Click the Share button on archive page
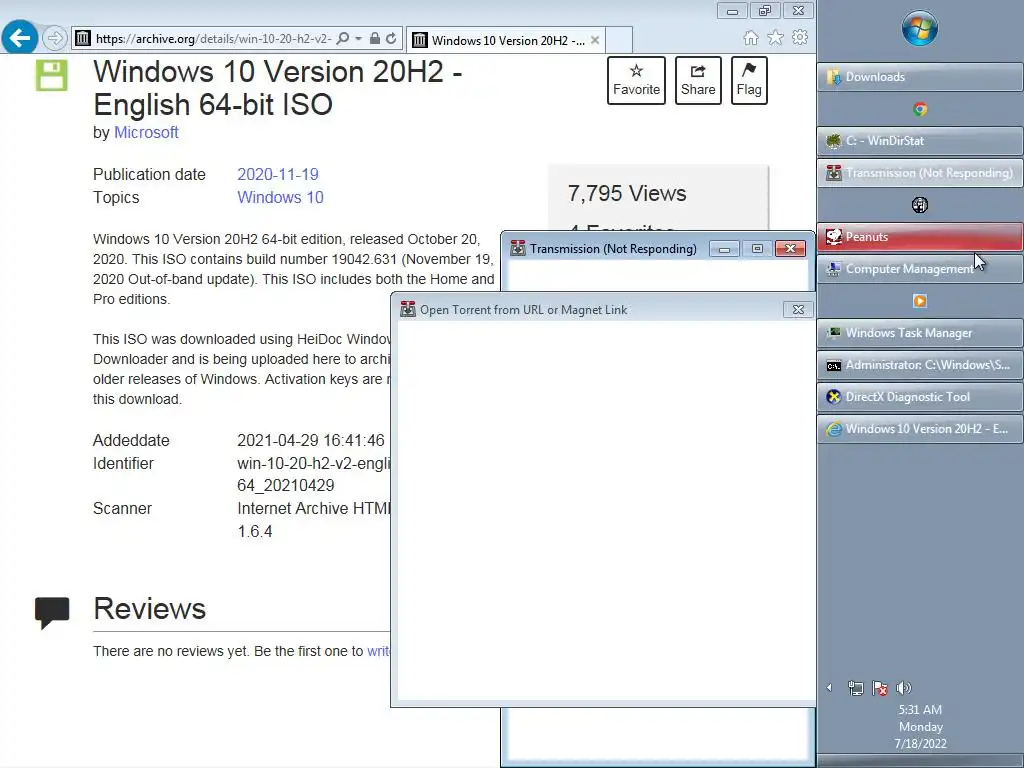The image size is (1024, 768). click(x=698, y=80)
